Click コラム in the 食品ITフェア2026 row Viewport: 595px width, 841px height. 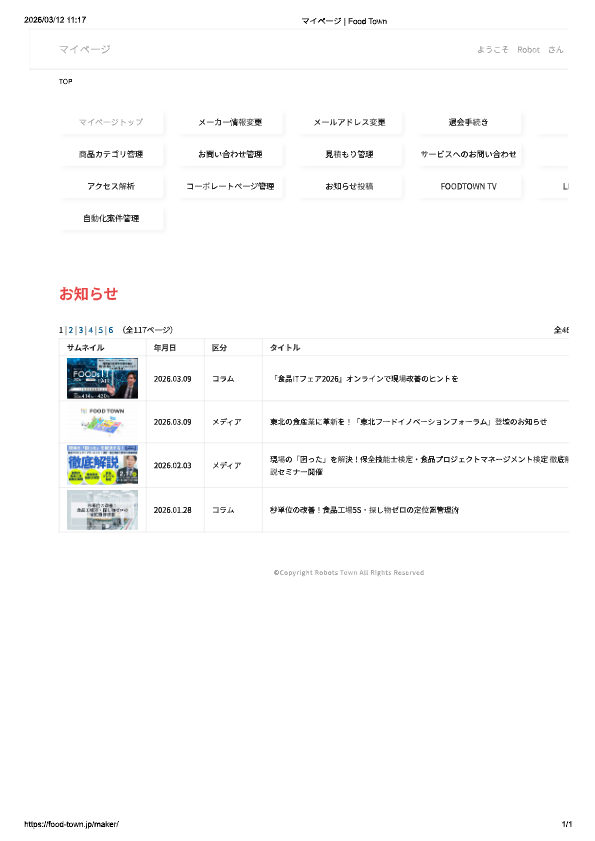point(223,379)
